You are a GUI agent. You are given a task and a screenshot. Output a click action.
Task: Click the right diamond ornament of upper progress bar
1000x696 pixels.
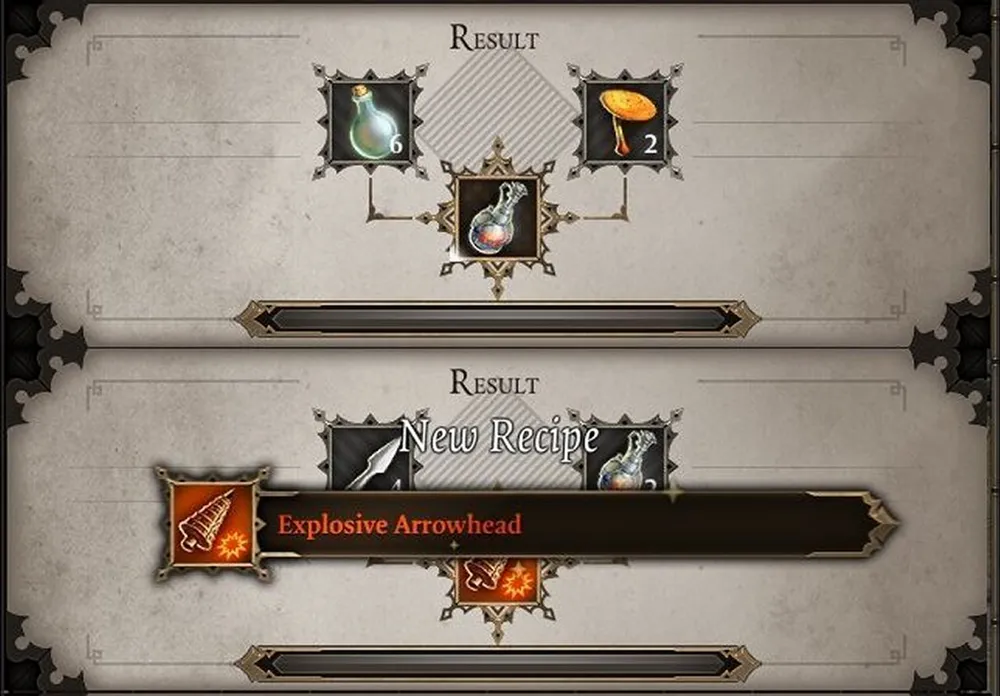click(x=740, y=319)
